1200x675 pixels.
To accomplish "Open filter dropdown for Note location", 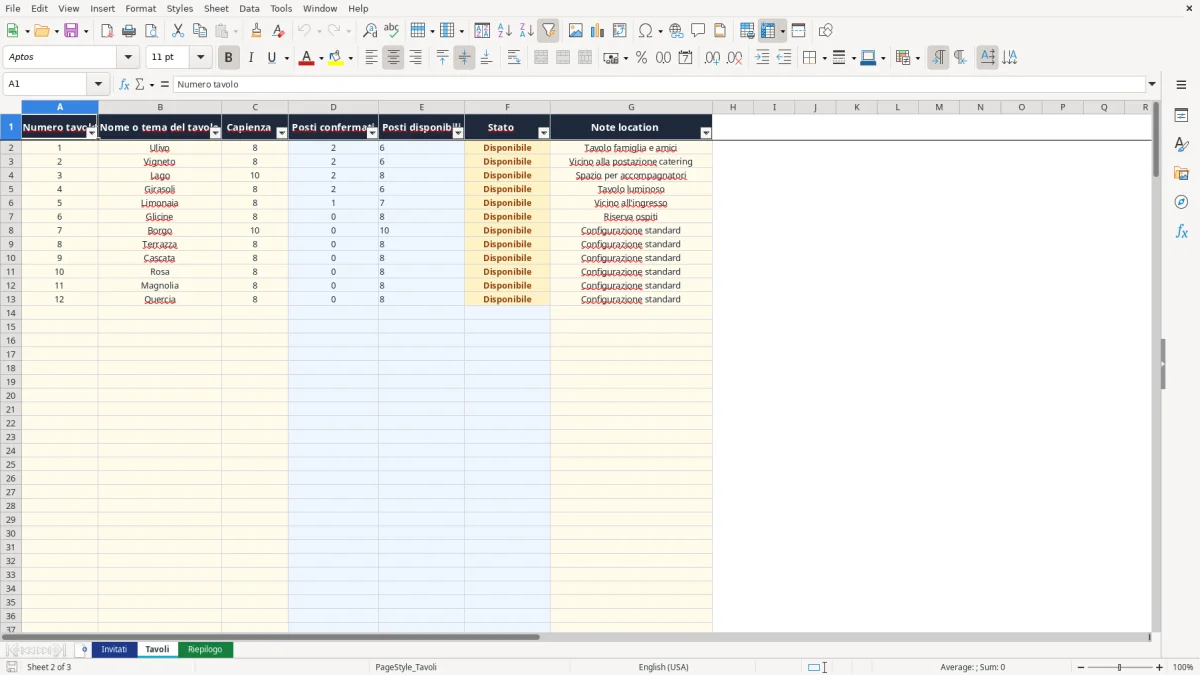I will [x=706, y=133].
